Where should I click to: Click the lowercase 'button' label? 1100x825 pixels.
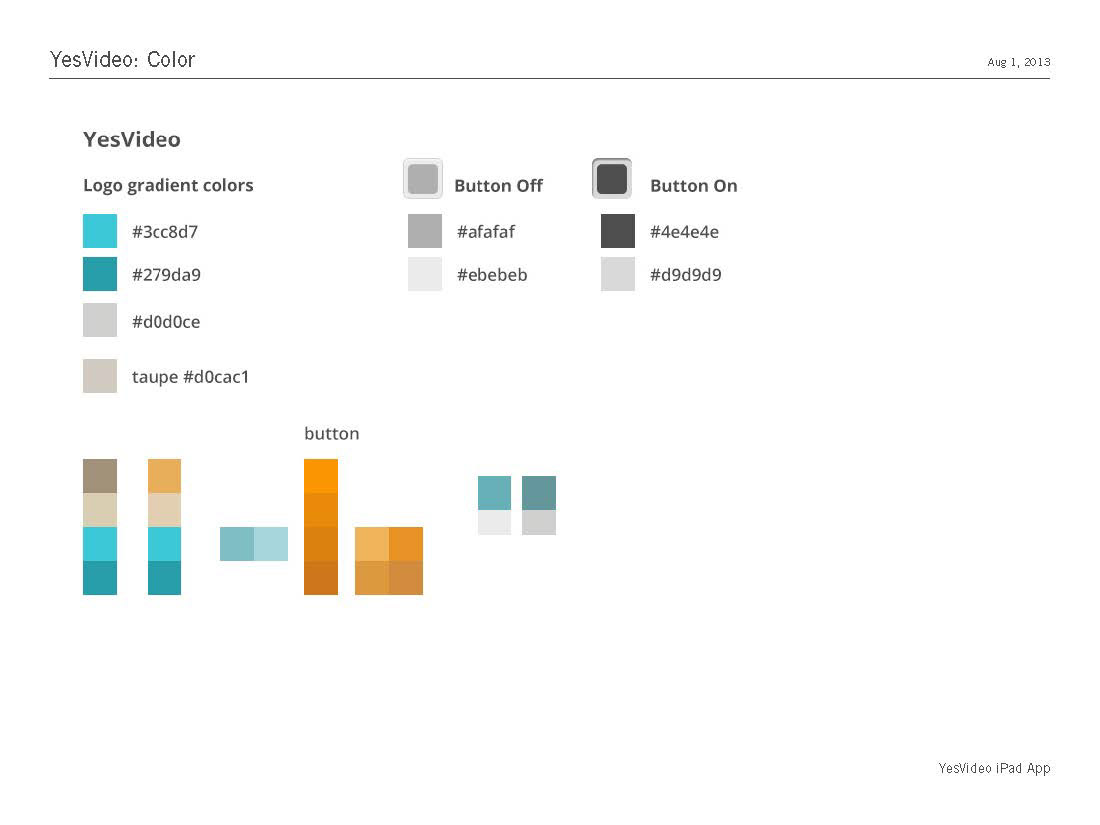332,434
